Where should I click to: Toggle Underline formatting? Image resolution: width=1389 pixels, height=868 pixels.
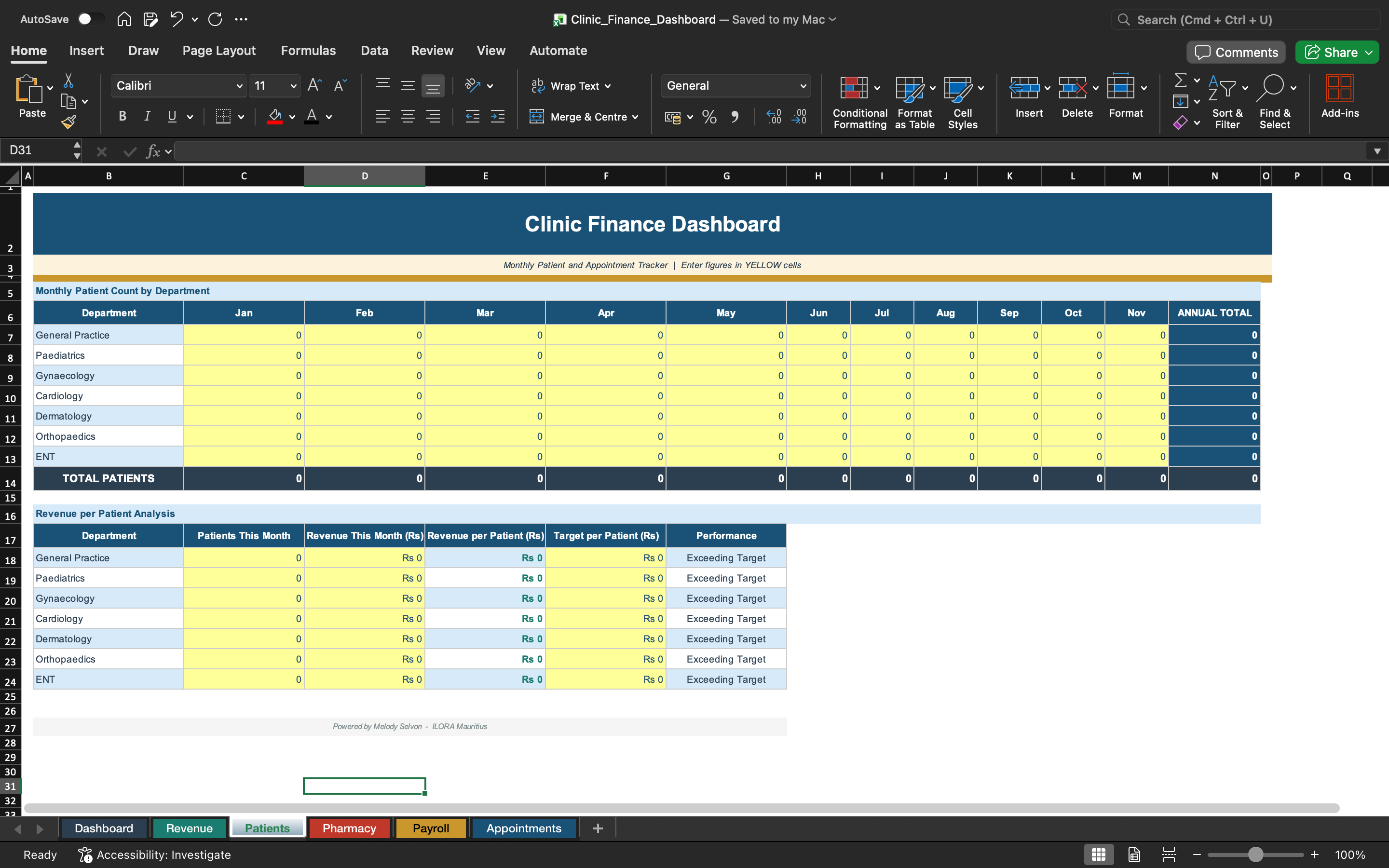coord(172,117)
